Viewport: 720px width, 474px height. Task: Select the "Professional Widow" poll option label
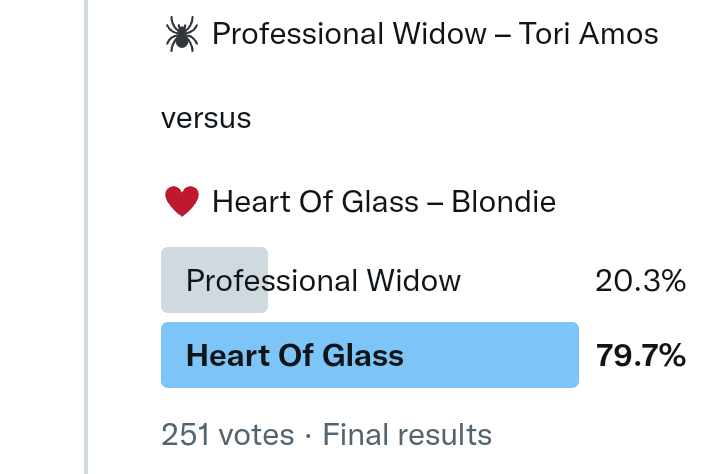click(x=323, y=281)
